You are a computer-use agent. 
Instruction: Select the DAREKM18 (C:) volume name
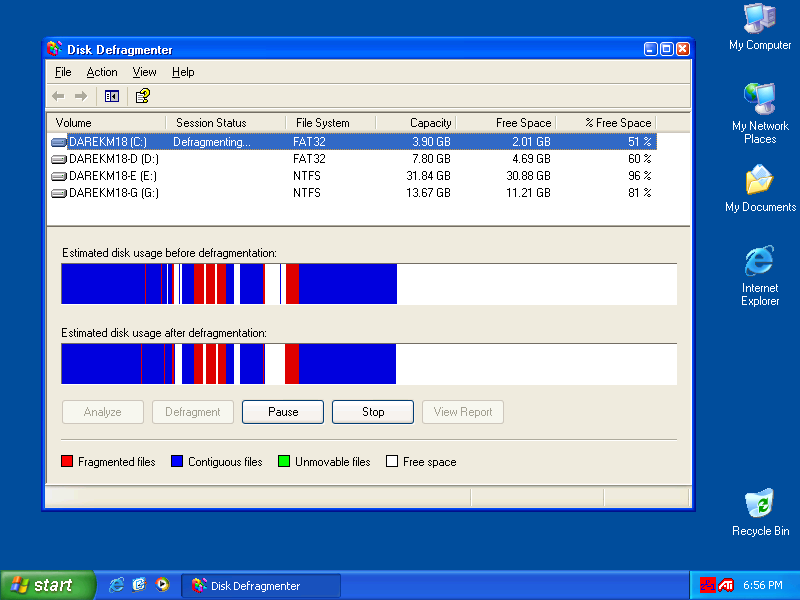(108, 142)
